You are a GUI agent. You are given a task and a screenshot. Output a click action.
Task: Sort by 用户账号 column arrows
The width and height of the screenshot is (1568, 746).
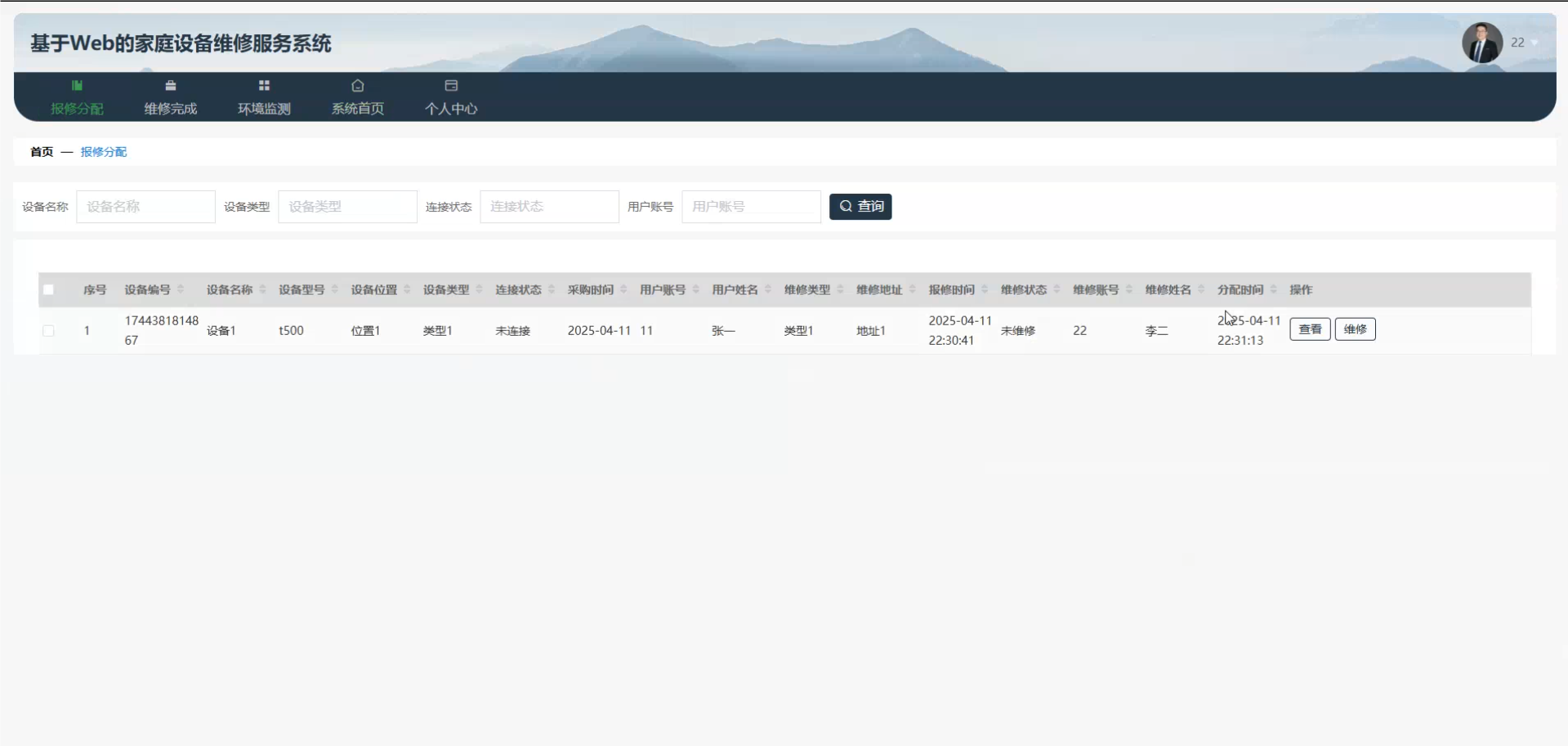pyautogui.click(x=695, y=289)
